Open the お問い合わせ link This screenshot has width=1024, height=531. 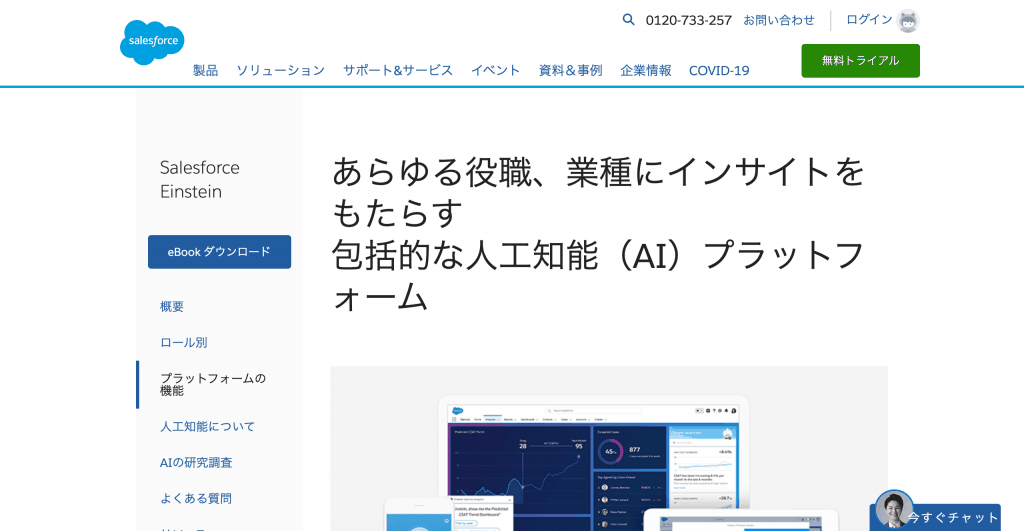(x=778, y=20)
